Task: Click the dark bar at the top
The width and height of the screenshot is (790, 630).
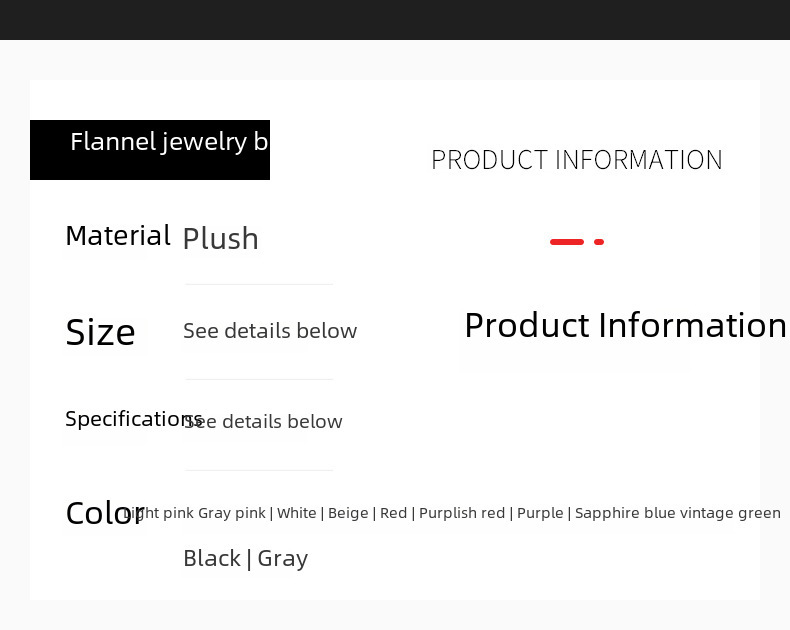Action: (395, 20)
